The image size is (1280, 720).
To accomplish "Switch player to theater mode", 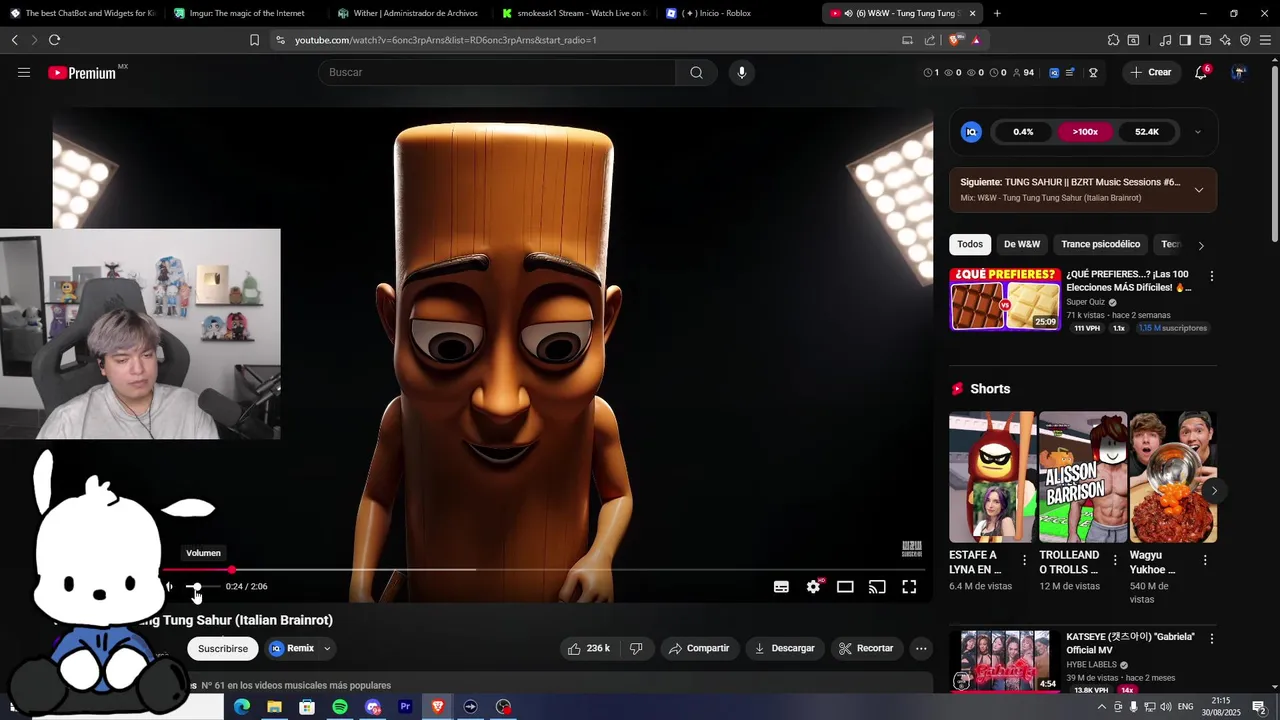I will click(845, 587).
